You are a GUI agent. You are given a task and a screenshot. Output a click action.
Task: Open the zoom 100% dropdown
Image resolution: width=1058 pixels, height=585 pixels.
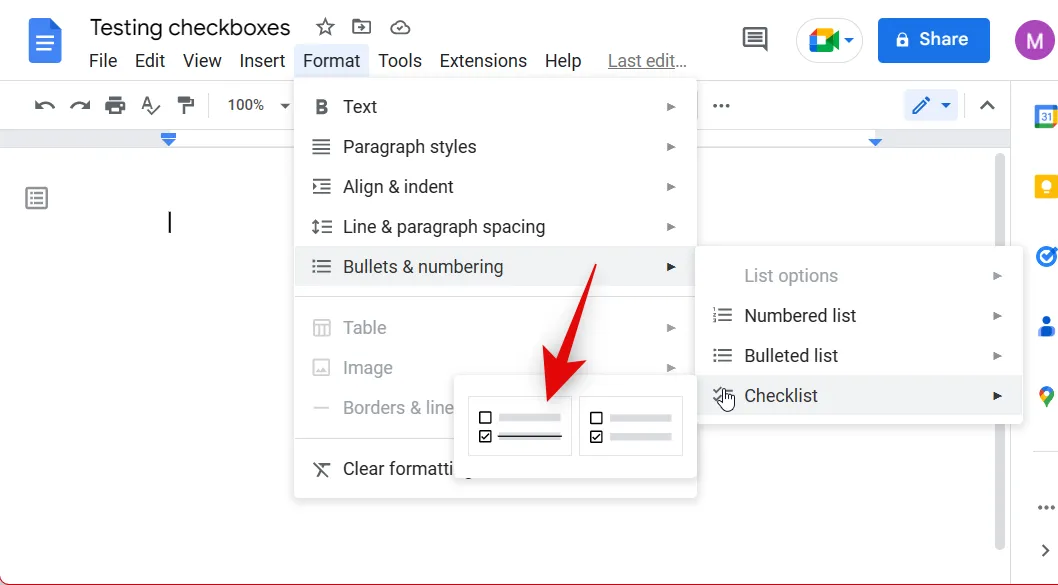[258, 105]
